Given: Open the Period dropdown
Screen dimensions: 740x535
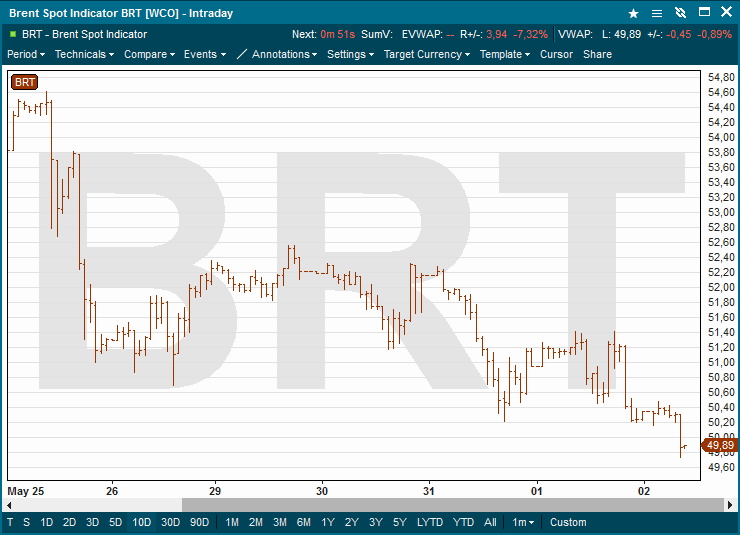Looking at the screenshot, I should click(26, 54).
